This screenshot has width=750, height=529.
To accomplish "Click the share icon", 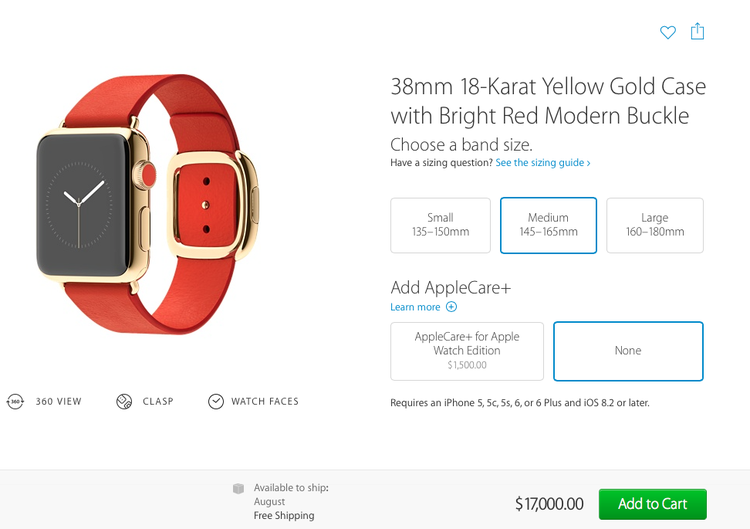I will tap(698, 31).
